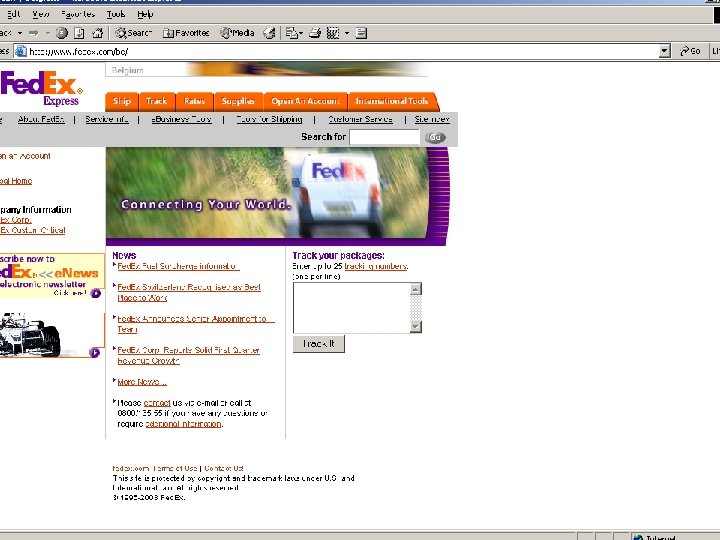Open the More News link

pyautogui.click(x=141, y=382)
